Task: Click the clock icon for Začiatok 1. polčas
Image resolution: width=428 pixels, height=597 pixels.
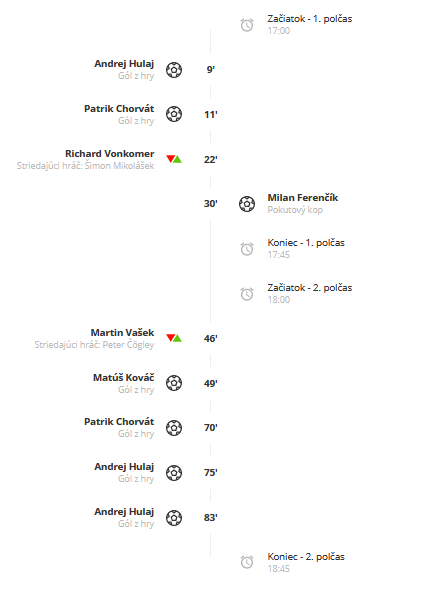Action: pyautogui.click(x=247, y=25)
